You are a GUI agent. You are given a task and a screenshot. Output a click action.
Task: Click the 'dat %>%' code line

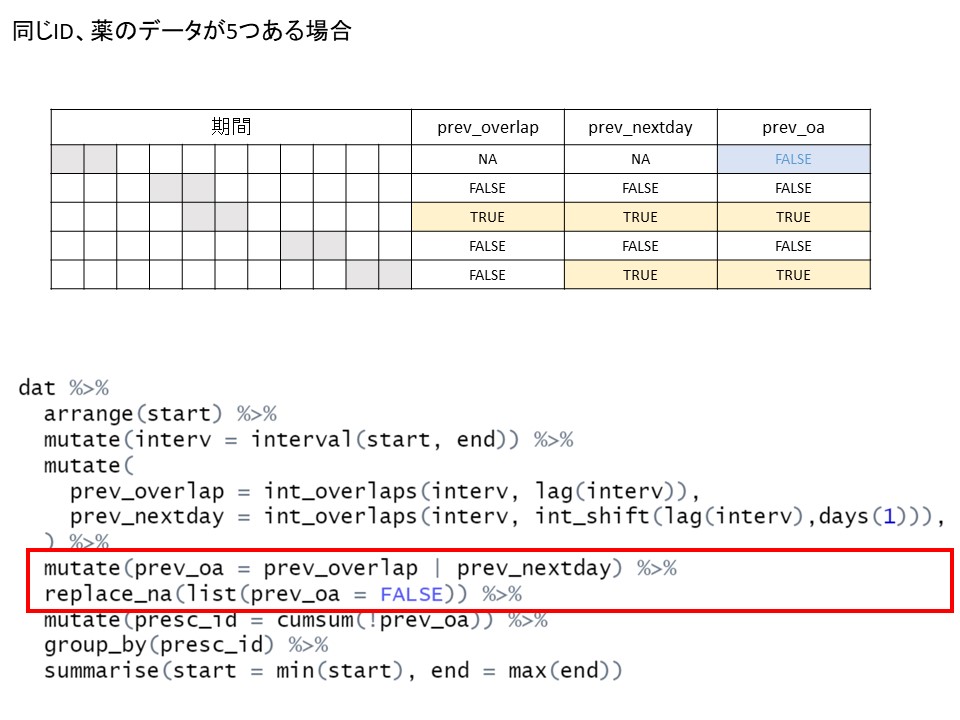coord(63,387)
